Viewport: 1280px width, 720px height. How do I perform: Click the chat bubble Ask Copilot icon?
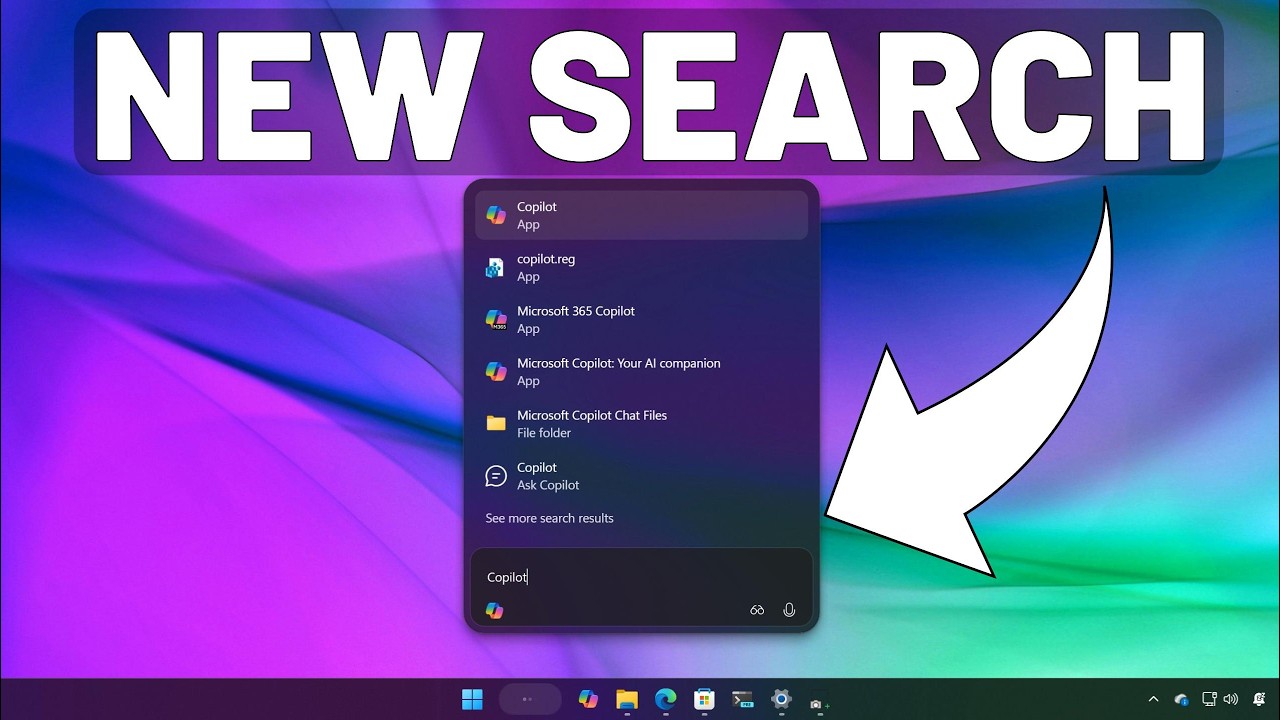pos(496,475)
